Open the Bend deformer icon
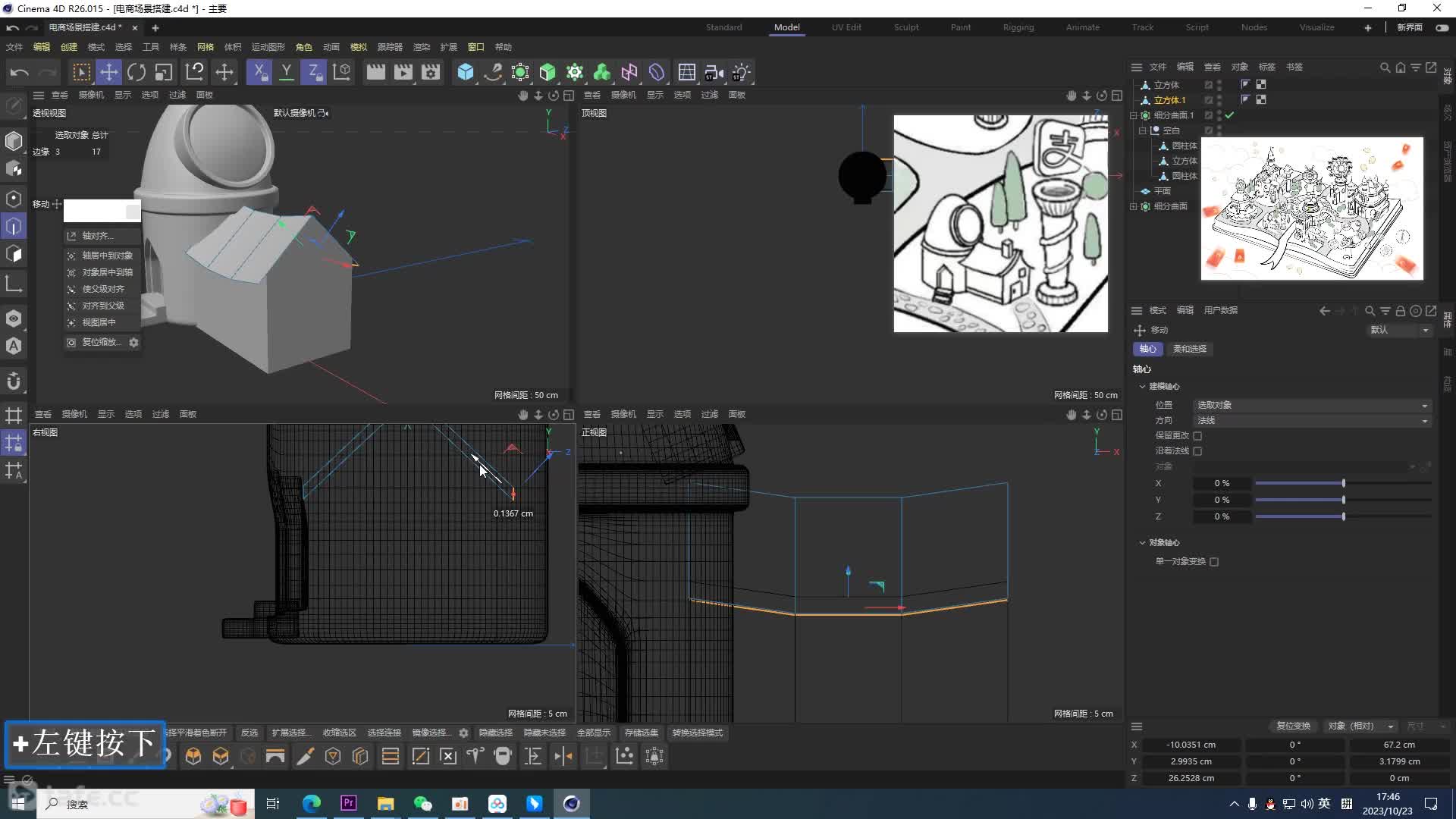The image size is (1456, 819). (x=657, y=73)
